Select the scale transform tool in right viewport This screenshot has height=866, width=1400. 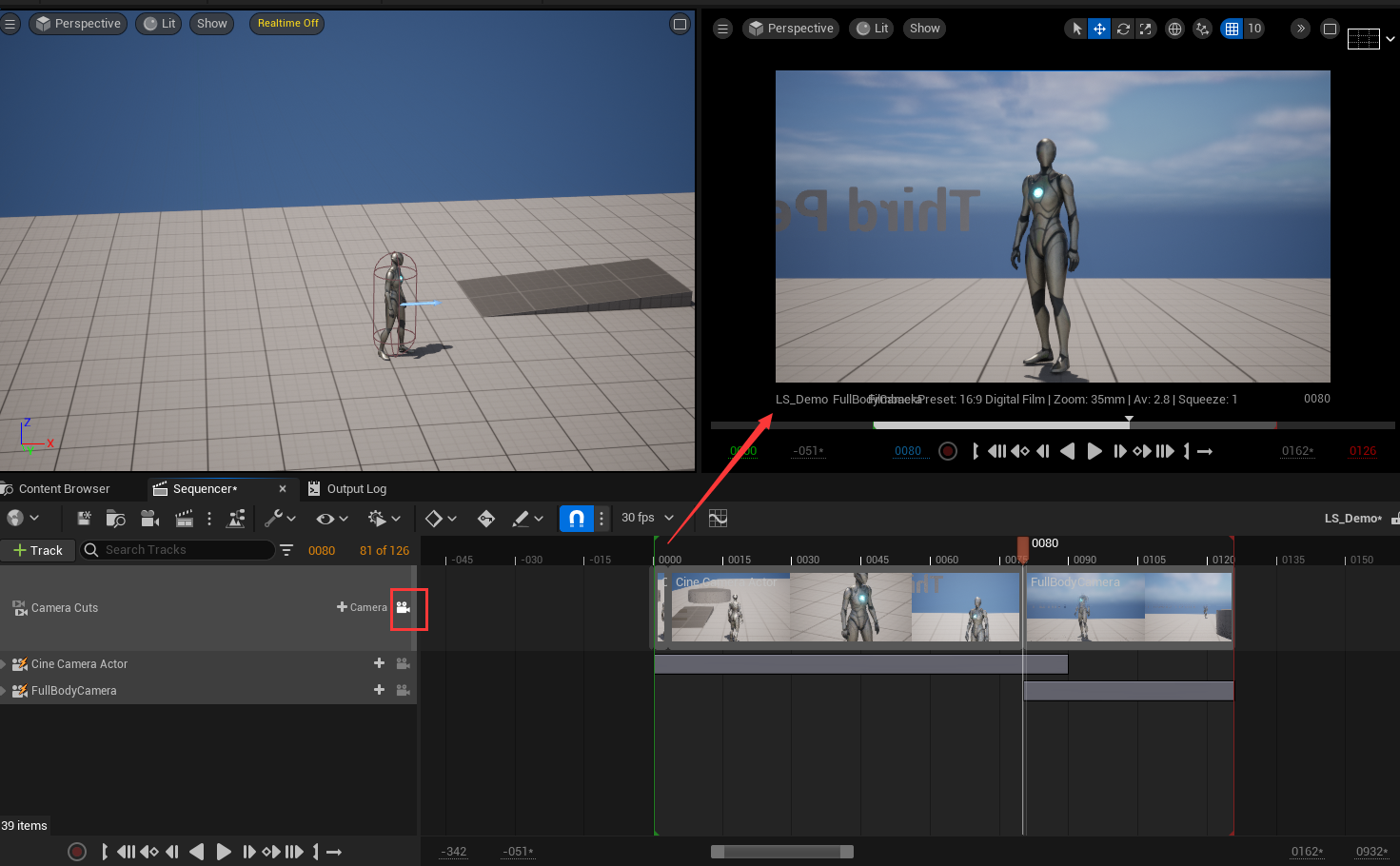click(1146, 29)
